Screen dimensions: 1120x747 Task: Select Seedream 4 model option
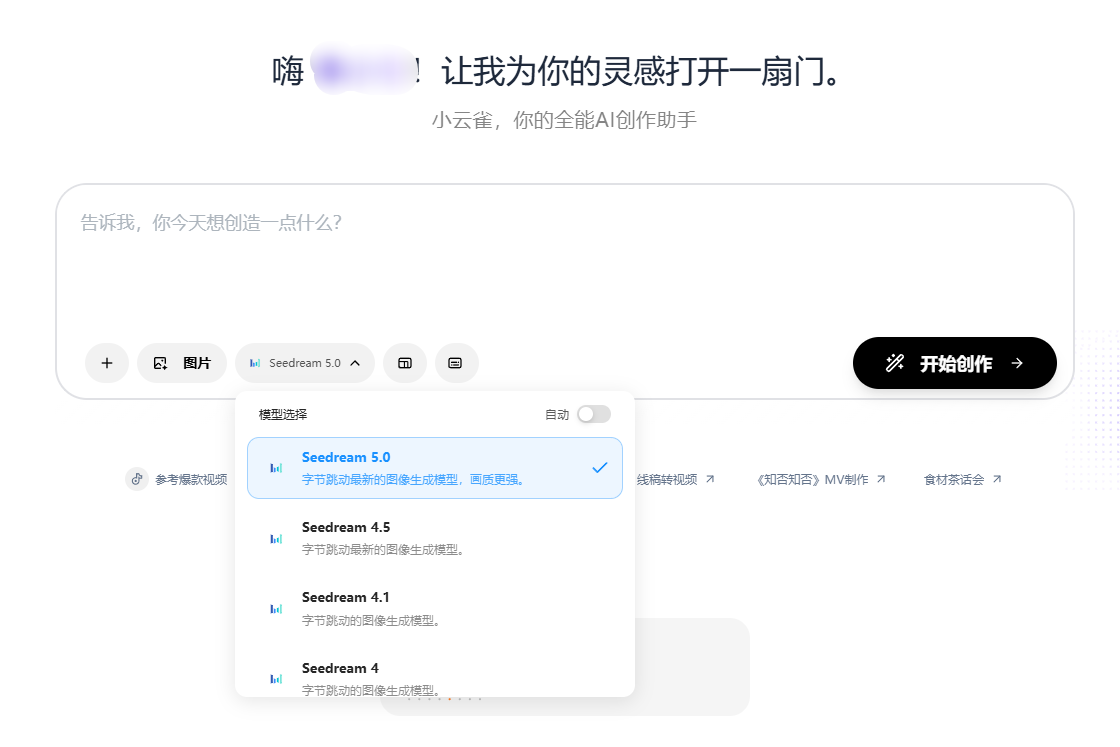(434, 676)
